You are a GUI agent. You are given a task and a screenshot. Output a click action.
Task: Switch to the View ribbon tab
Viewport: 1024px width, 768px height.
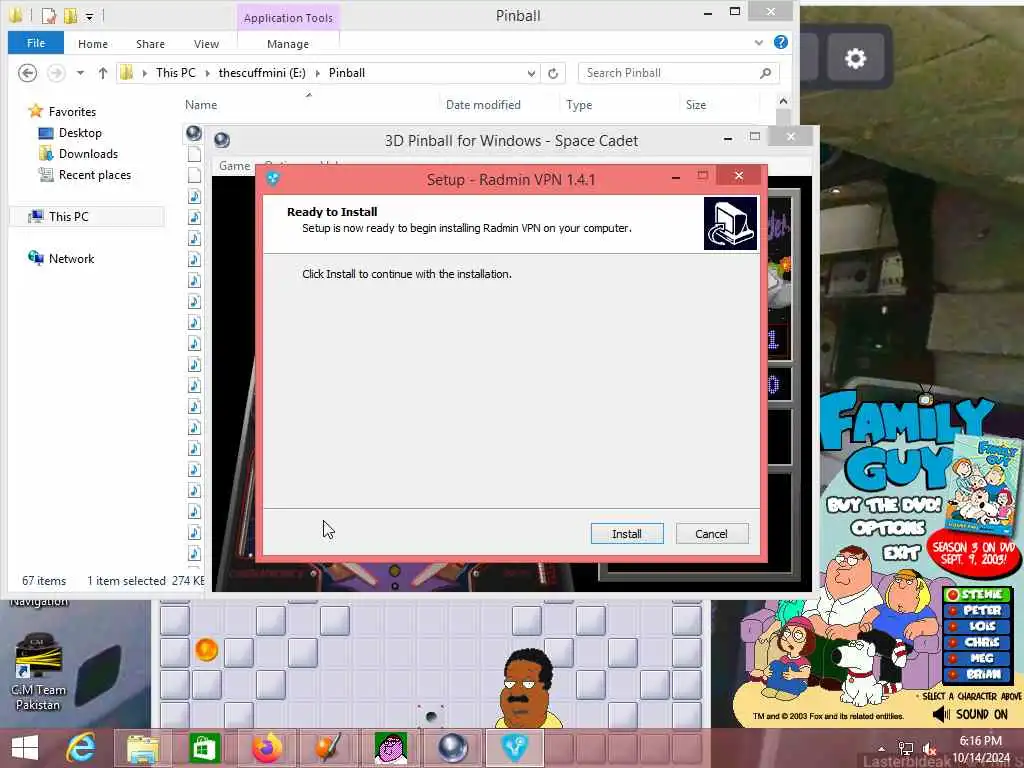point(206,44)
